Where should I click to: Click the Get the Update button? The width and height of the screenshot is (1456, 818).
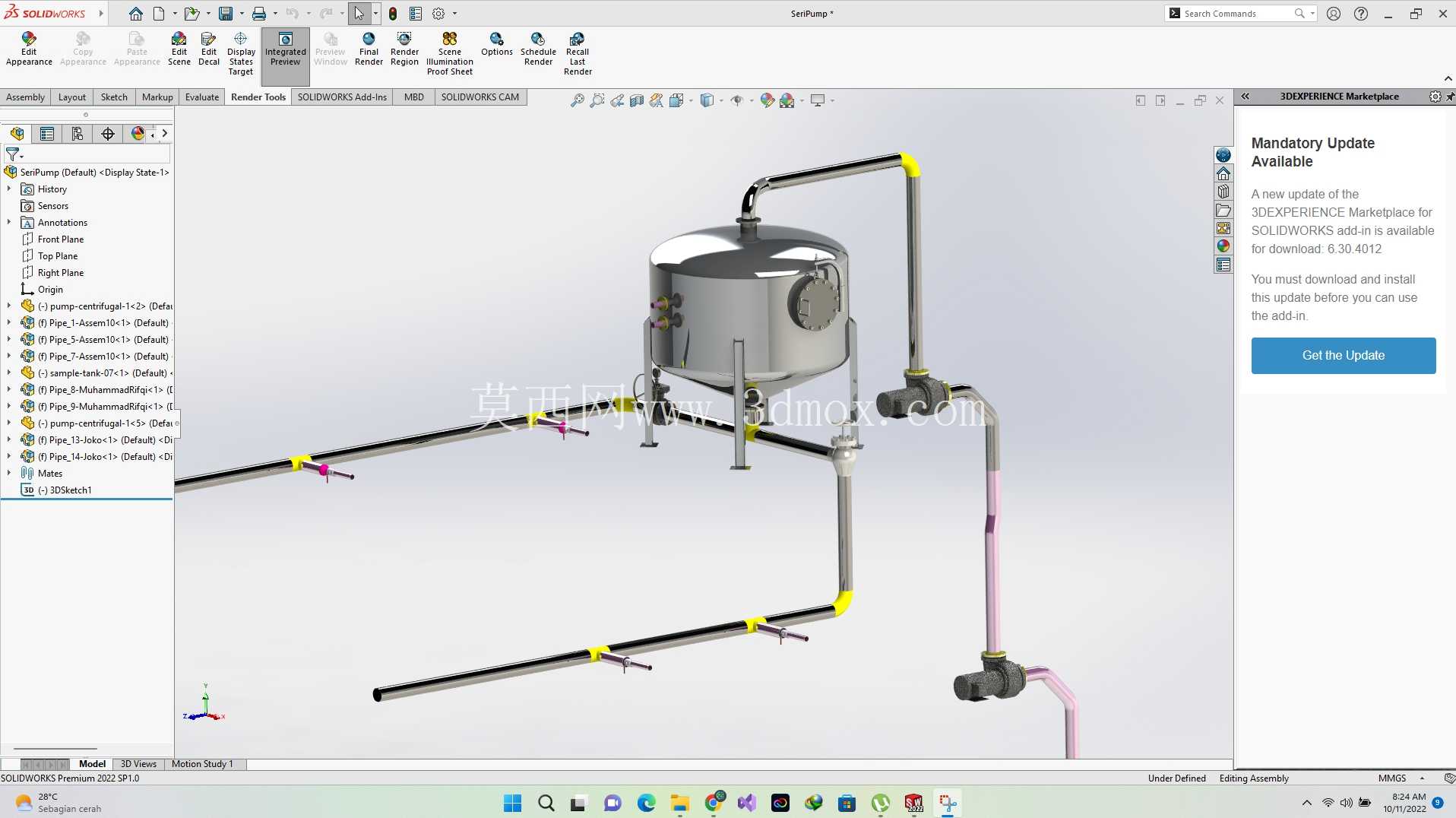coord(1343,355)
